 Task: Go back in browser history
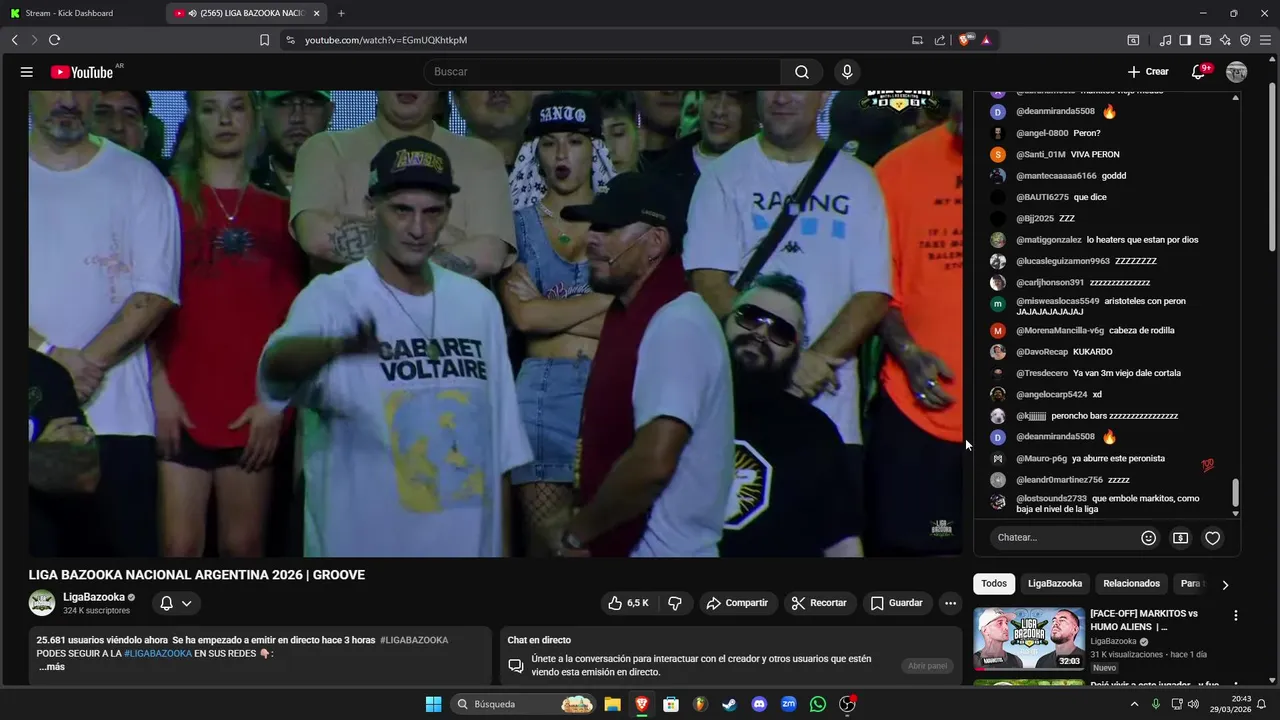14,40
